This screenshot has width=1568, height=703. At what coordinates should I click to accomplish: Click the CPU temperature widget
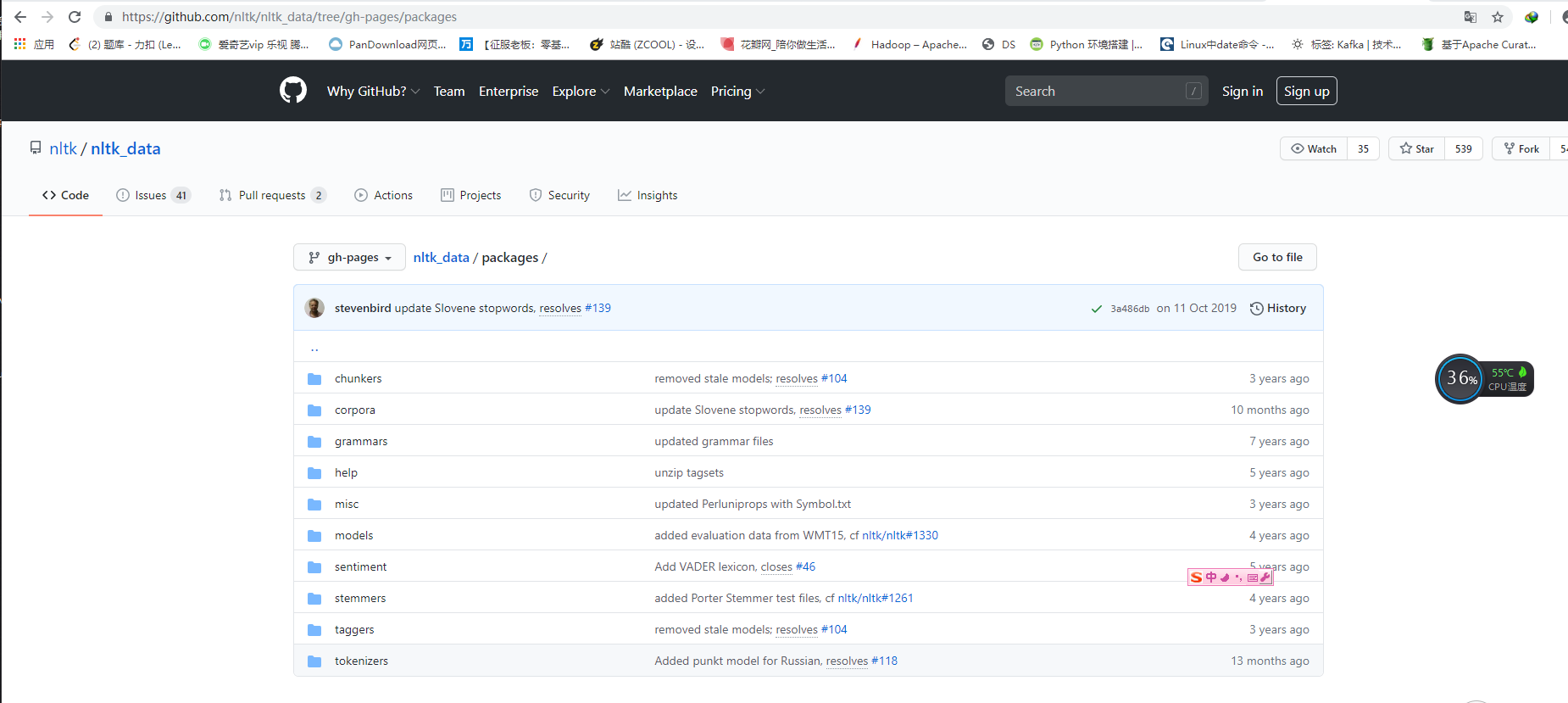(x=1485, y=379)
